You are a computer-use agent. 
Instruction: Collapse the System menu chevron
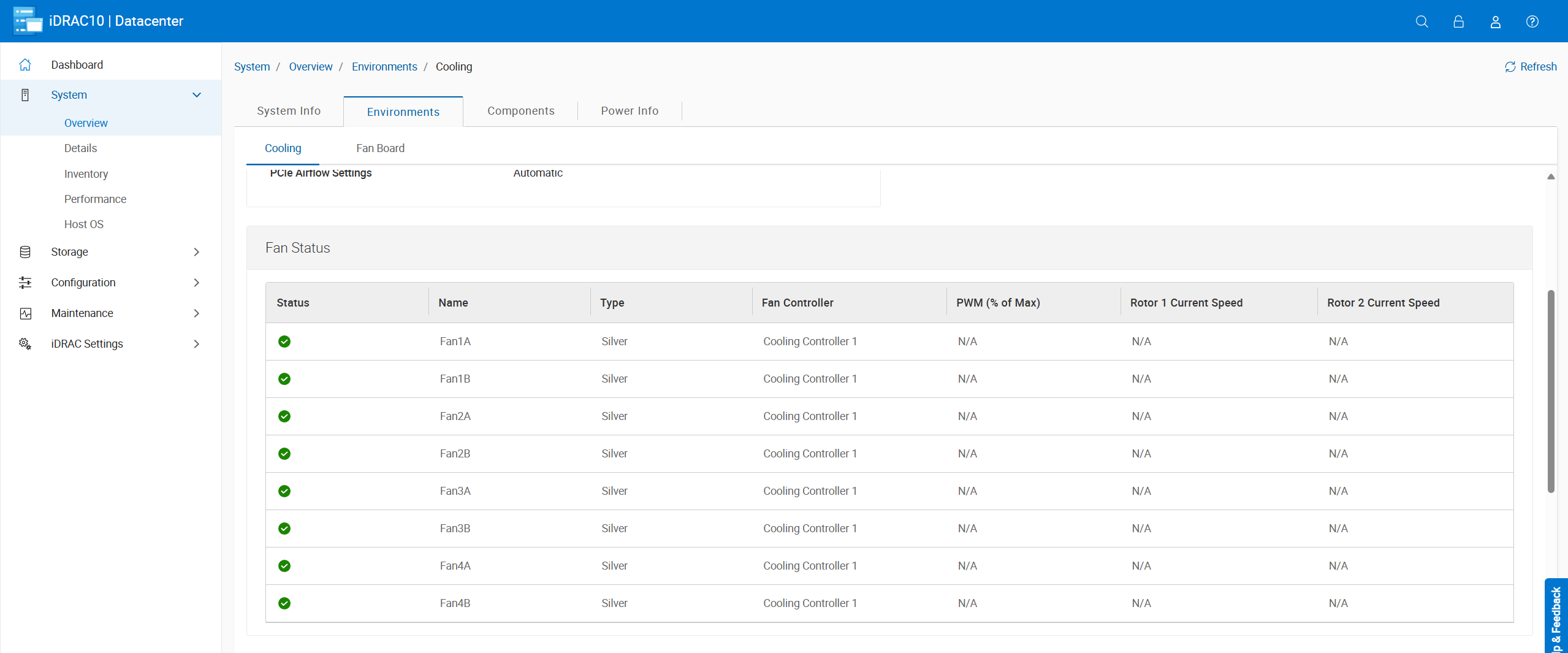pos(197,95)
